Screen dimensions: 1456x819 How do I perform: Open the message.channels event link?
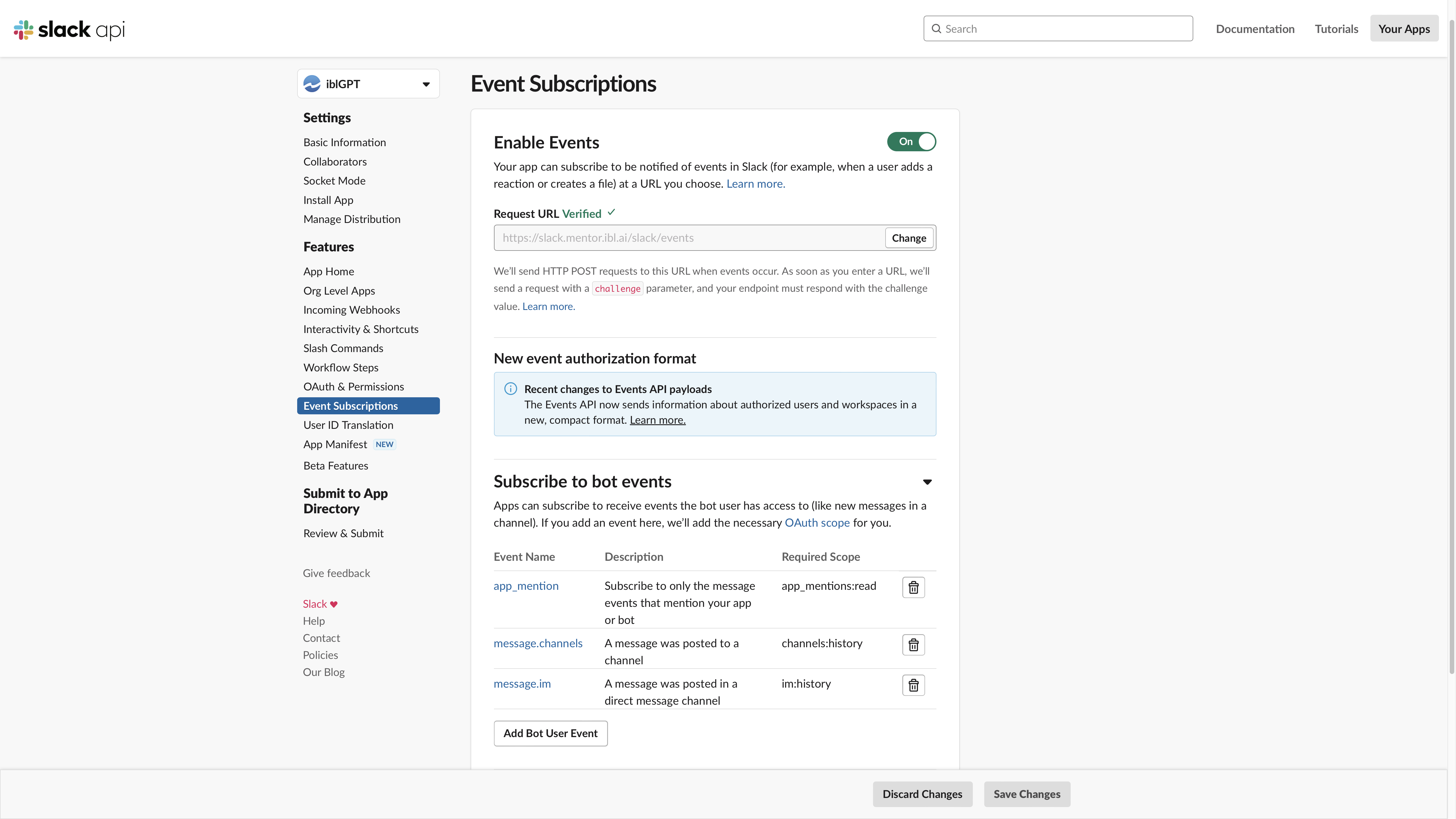pos(537,644)
